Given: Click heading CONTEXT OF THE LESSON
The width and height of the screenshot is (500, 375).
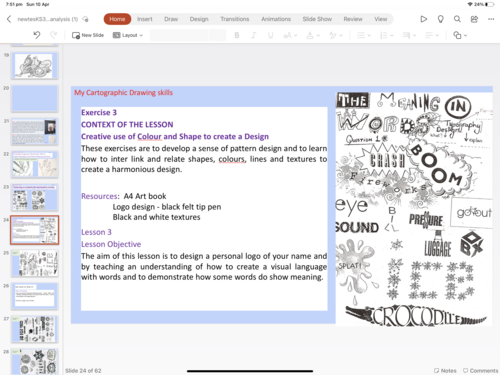Looking at the screenshot, I should (127, 124).
